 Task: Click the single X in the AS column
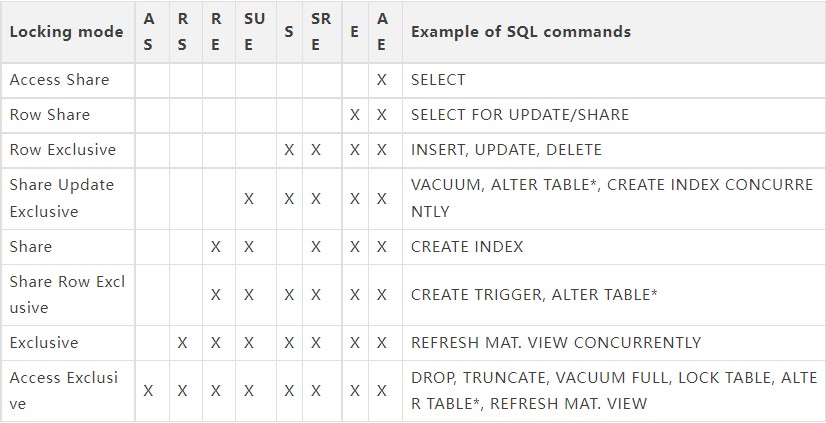149,390
